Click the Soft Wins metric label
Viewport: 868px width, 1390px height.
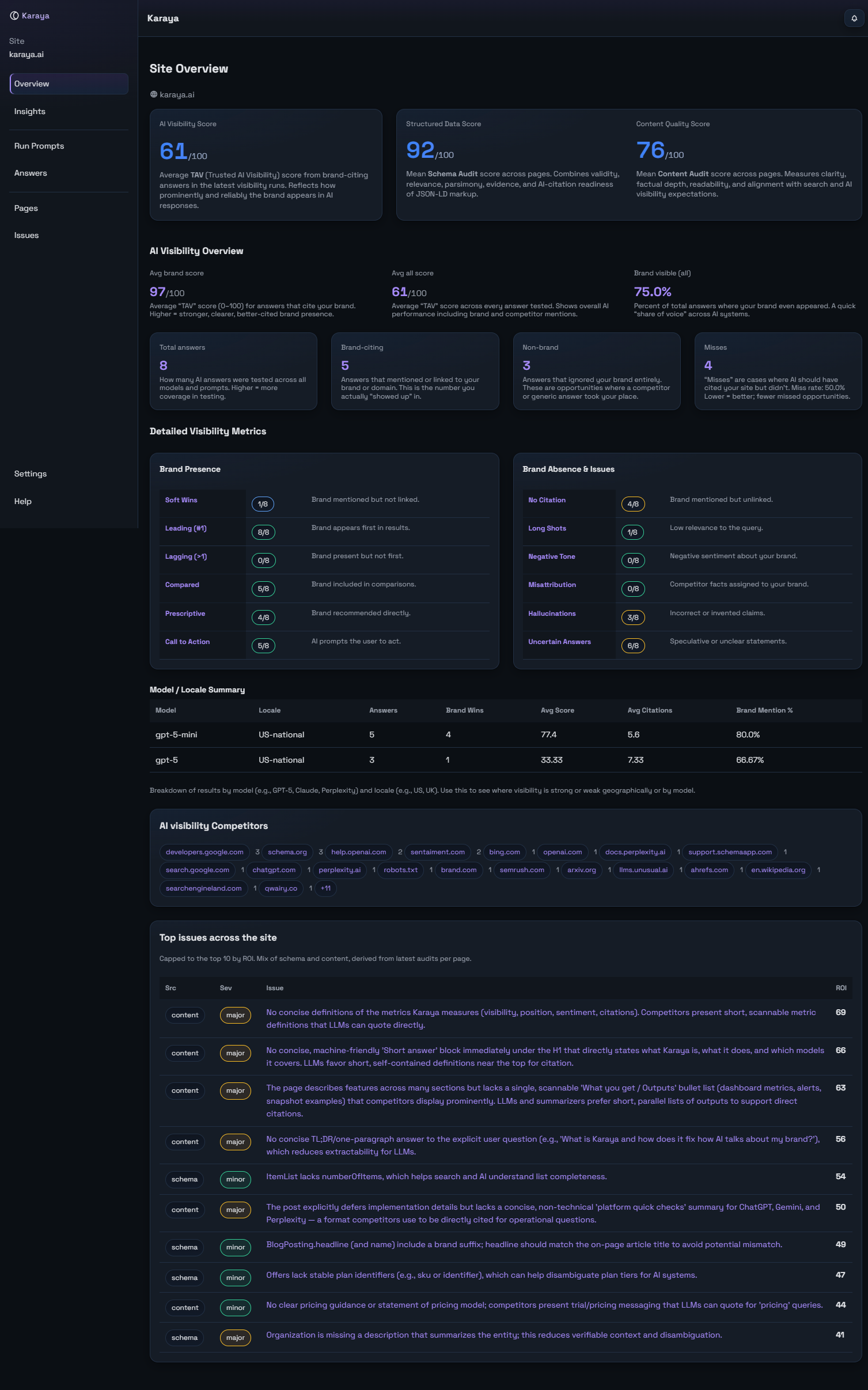coord(181,500)
